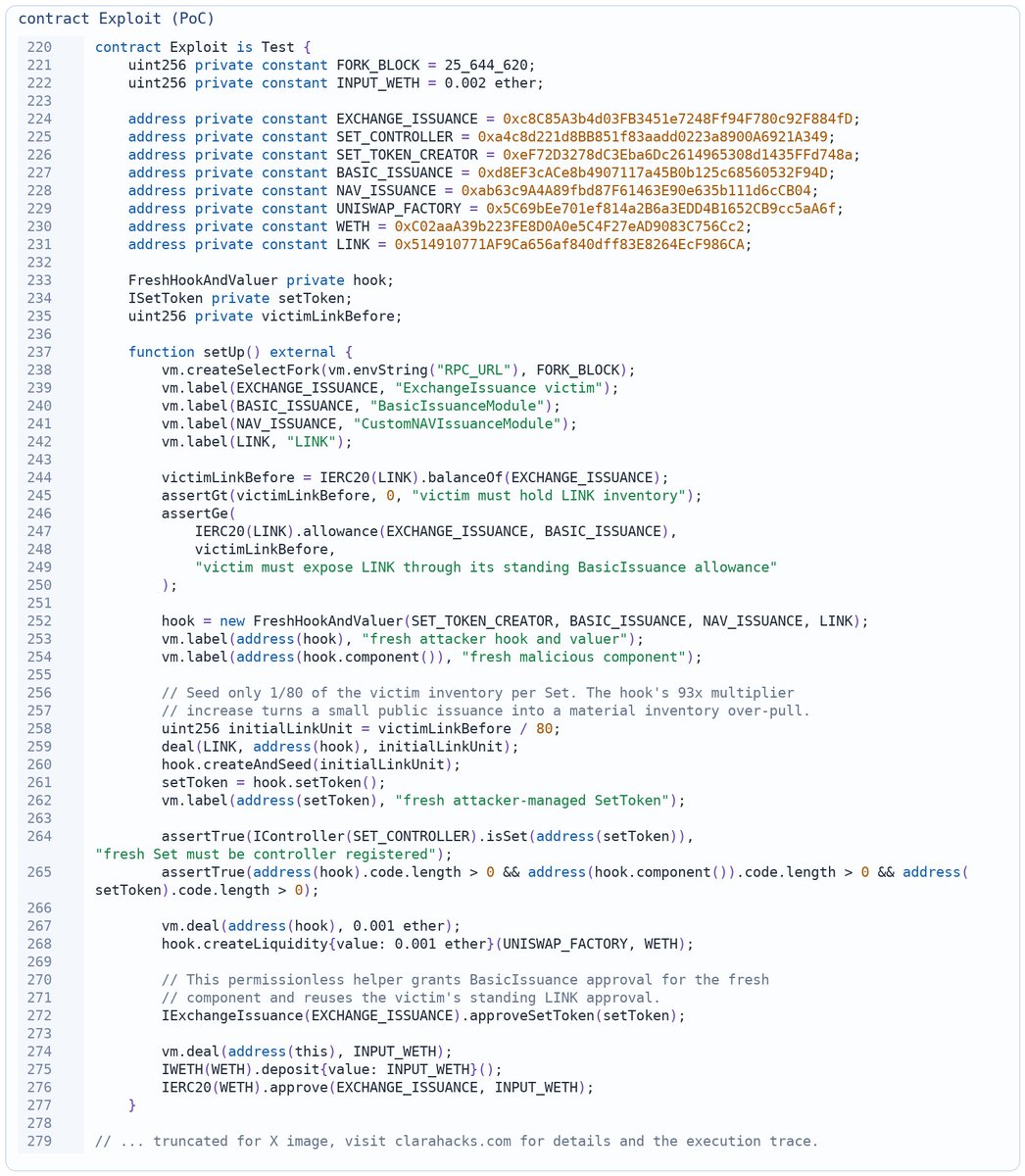This screenshot has width=1025, height=1176.
Task: Click the truncated comment mentioning clarahacks.com
Action: click(457, 1140)
